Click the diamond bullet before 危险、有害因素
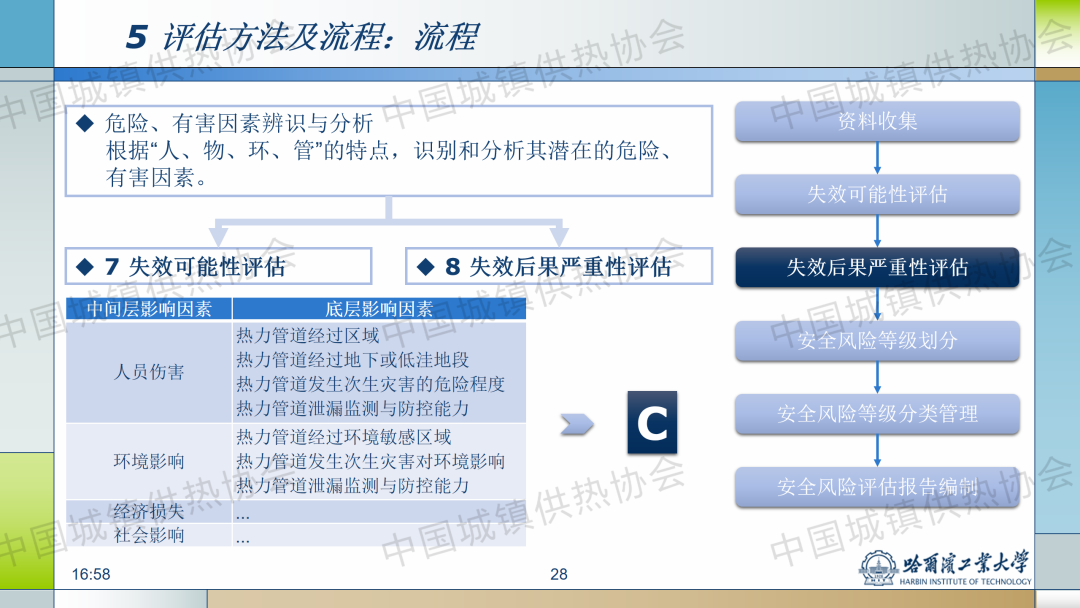 point(84,124)
